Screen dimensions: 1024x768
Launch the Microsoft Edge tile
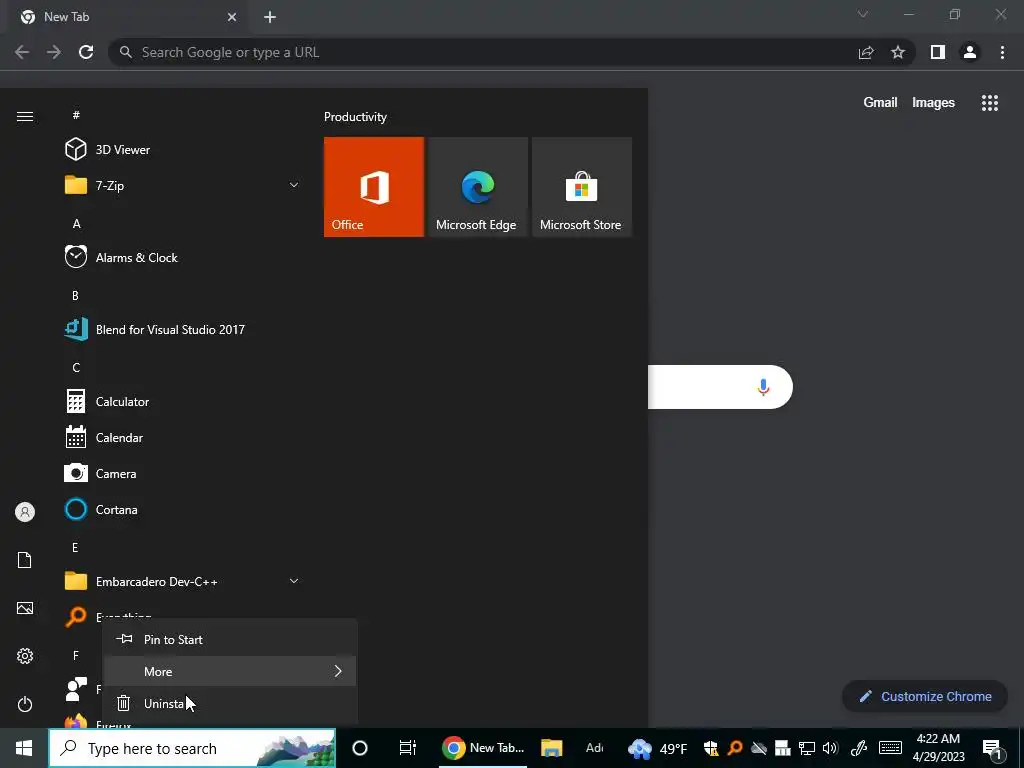[x=477, y=187]
